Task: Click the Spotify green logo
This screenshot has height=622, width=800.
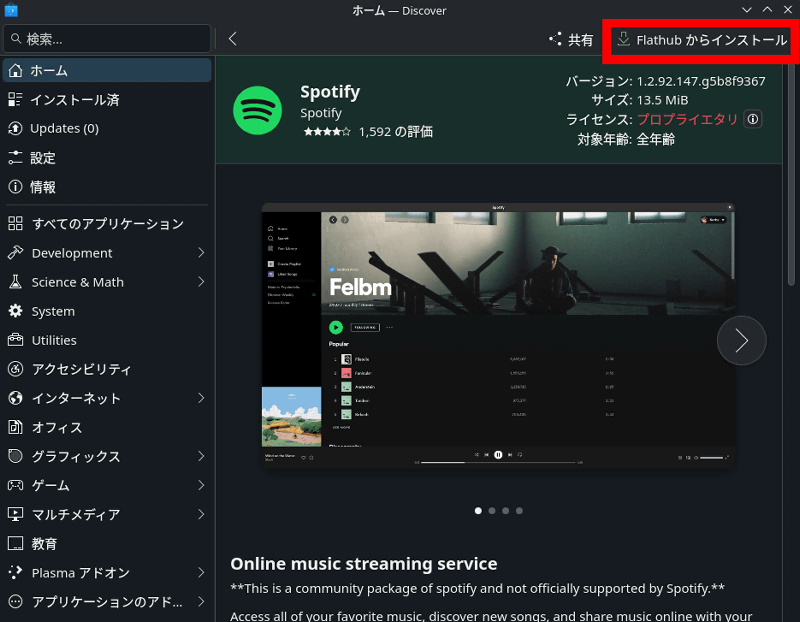Action: tap(257, 110)
